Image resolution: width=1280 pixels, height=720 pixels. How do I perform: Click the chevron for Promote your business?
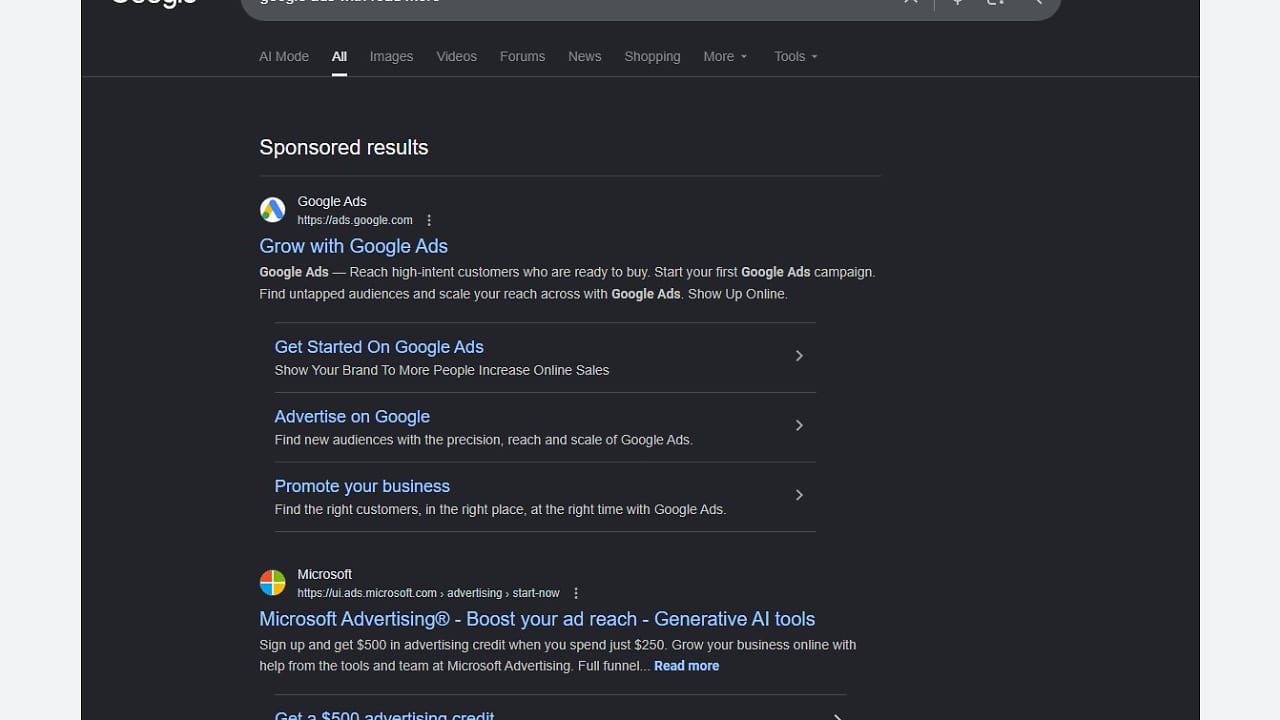(x=799, y=495)
